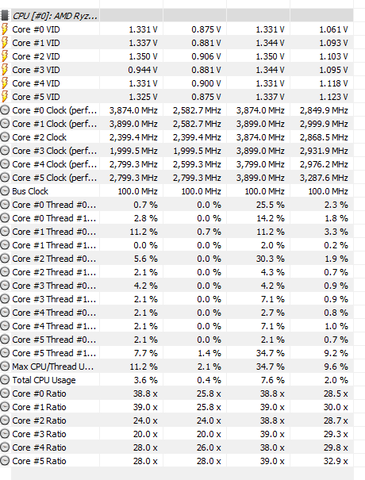Click the round icon beside Total CPU Usage

point(5,380)
